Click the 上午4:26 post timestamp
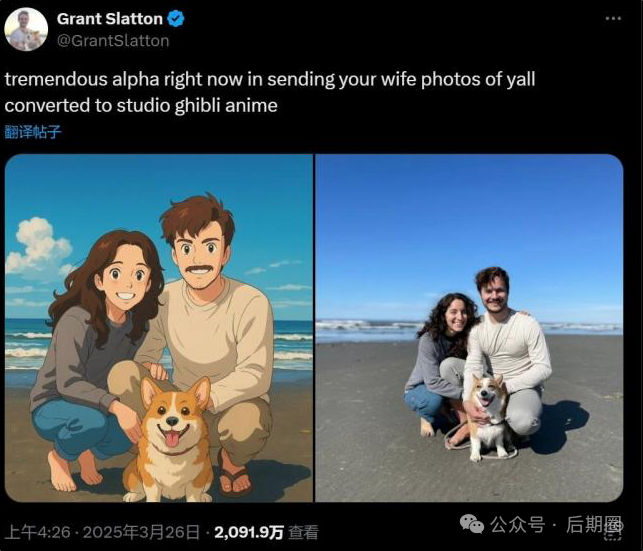The height and width of the screenshot is (551, 643). (36, 533)
